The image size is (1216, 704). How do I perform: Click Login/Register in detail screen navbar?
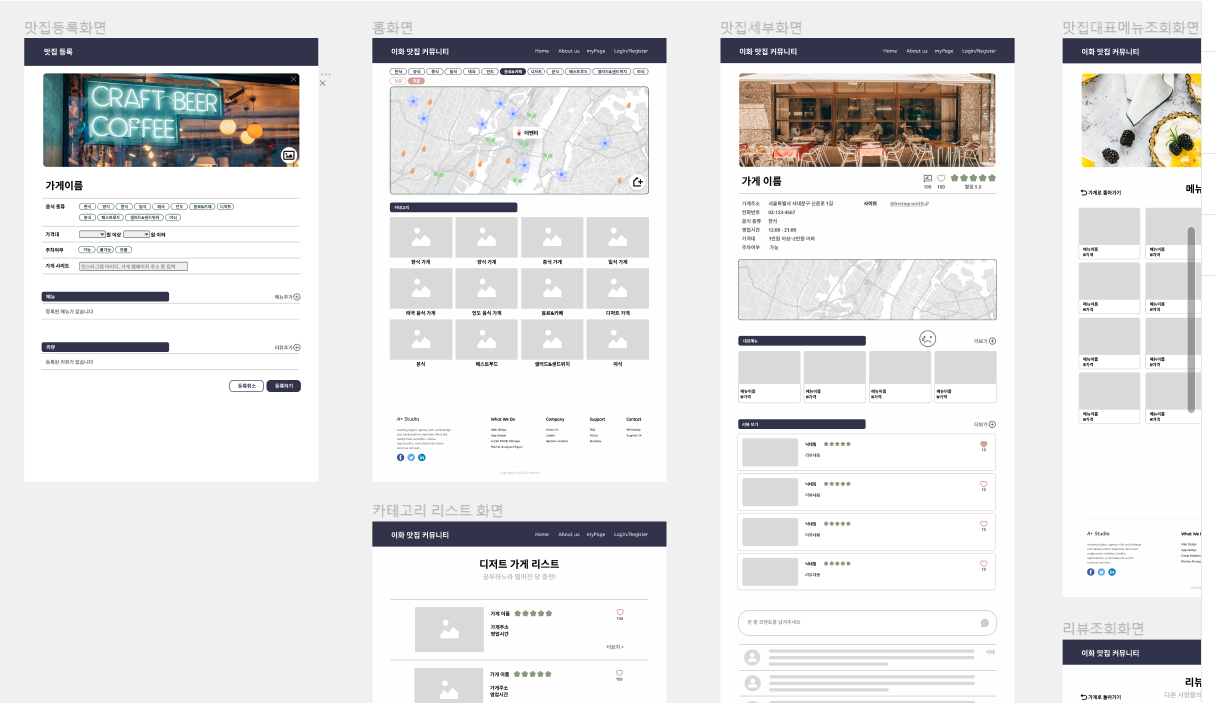pyautogui.click(x=979, y=51)
